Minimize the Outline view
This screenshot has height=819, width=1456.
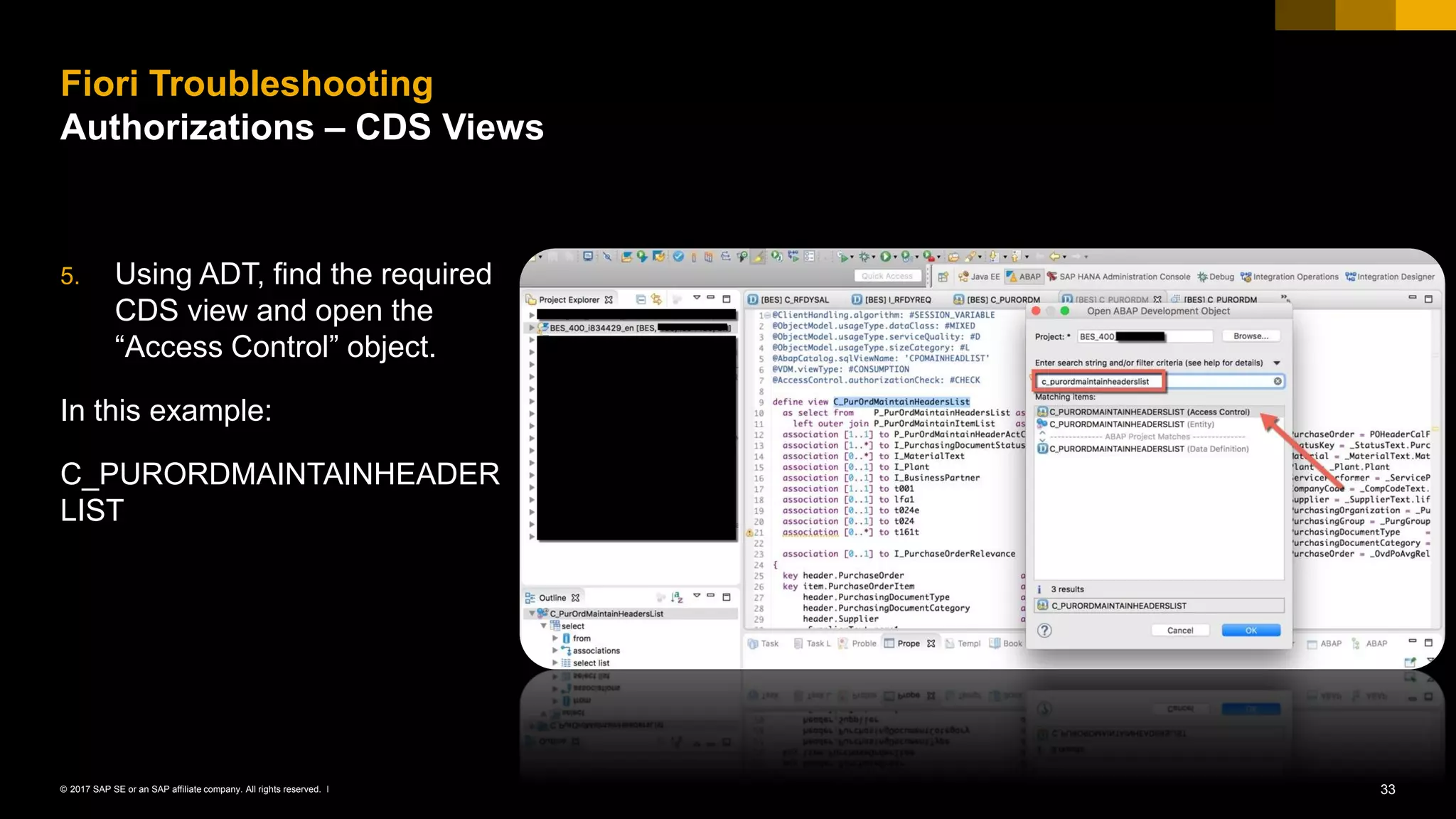pos(710,596)
